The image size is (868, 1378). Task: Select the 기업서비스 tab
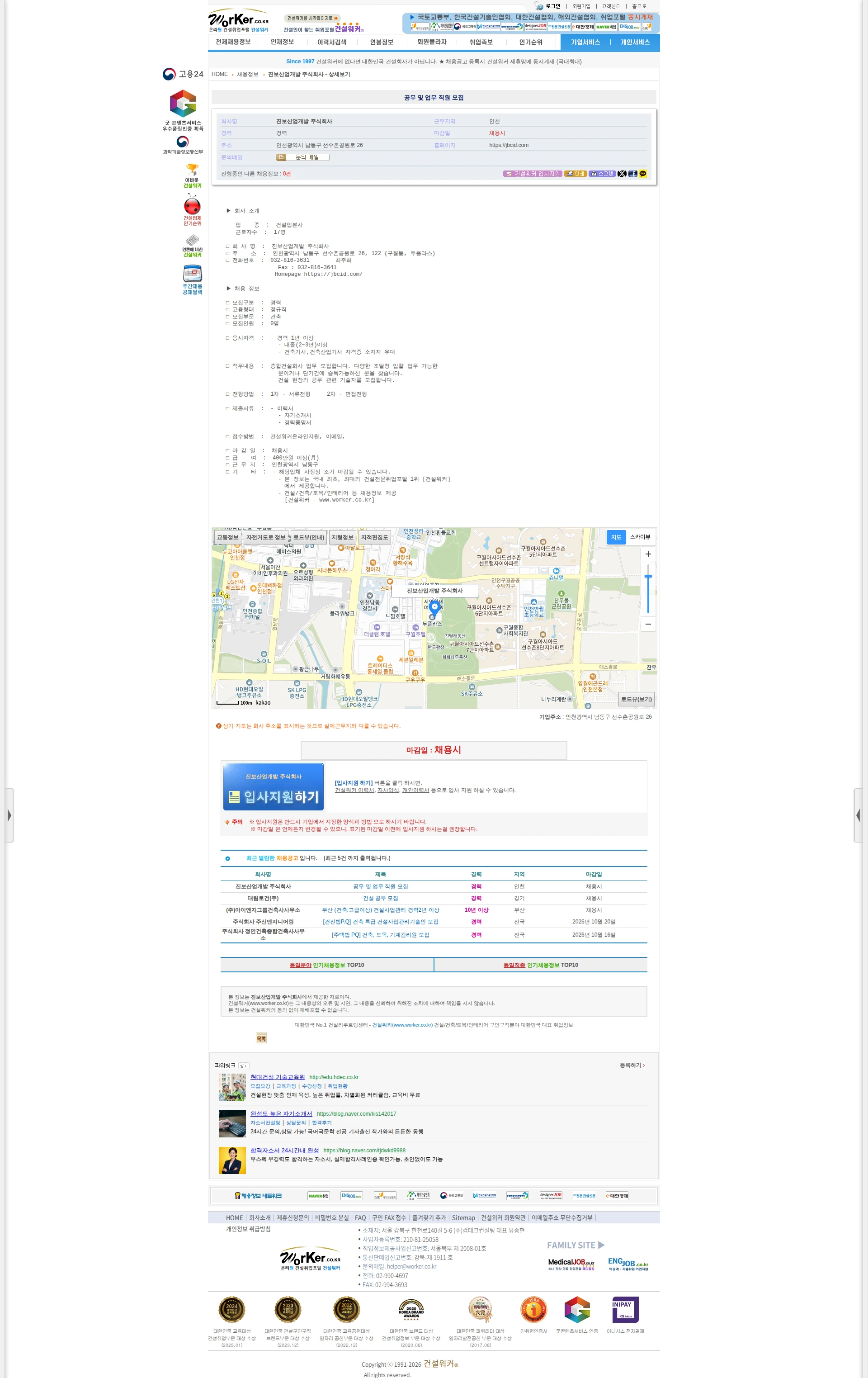point(585,43)
